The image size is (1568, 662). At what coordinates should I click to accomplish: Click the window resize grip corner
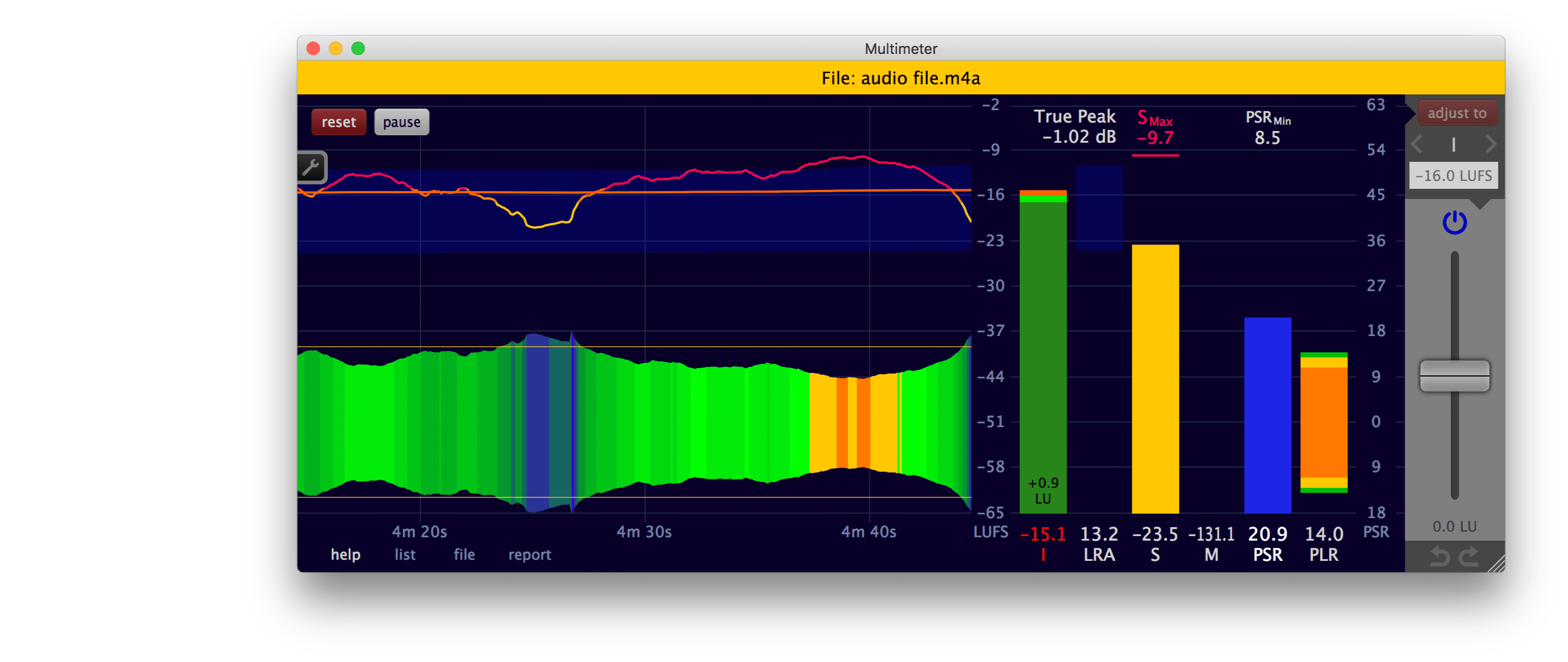coord(1495,563)
